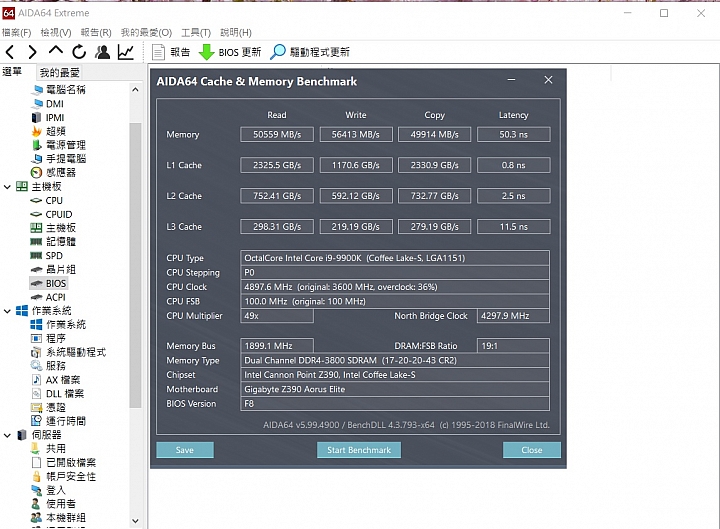Viewport: 720px width, 529px height.
Task: Click the tree scrollbar up arrow
Action: (135, 90)
